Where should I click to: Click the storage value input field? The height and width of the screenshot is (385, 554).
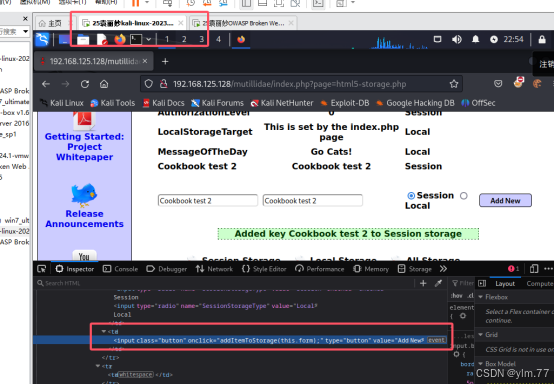(x=313, y=201)
